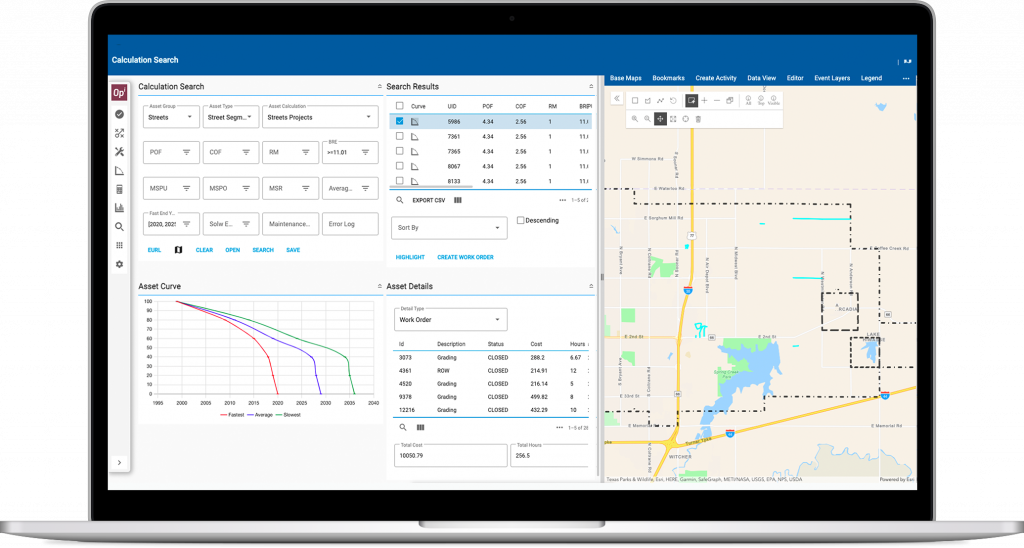Image resolution: width=1024 pixels, height=548 pixels.
Task: Select the rectangle selection map tool
Action: (x=634, y=100)
